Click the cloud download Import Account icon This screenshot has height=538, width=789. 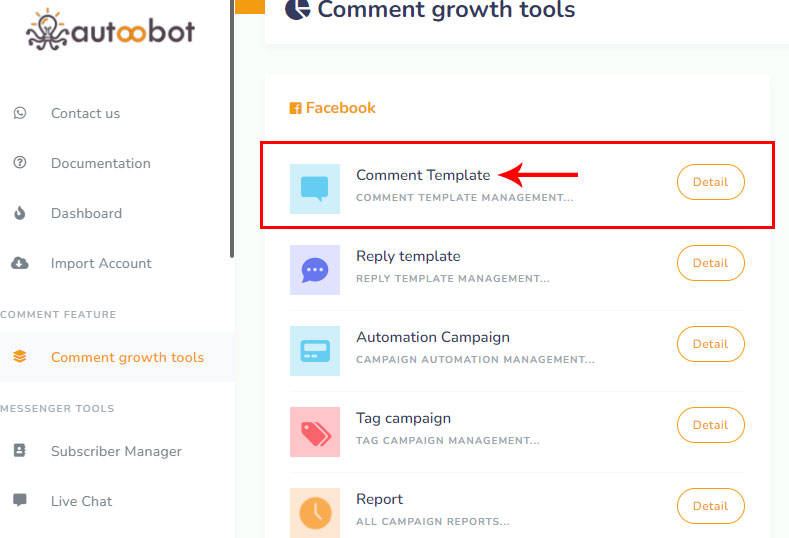[x=20, y=263]
